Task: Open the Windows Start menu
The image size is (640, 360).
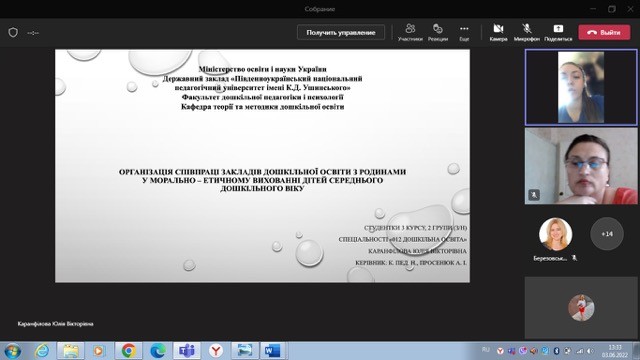Action: [x=12, y=351]
